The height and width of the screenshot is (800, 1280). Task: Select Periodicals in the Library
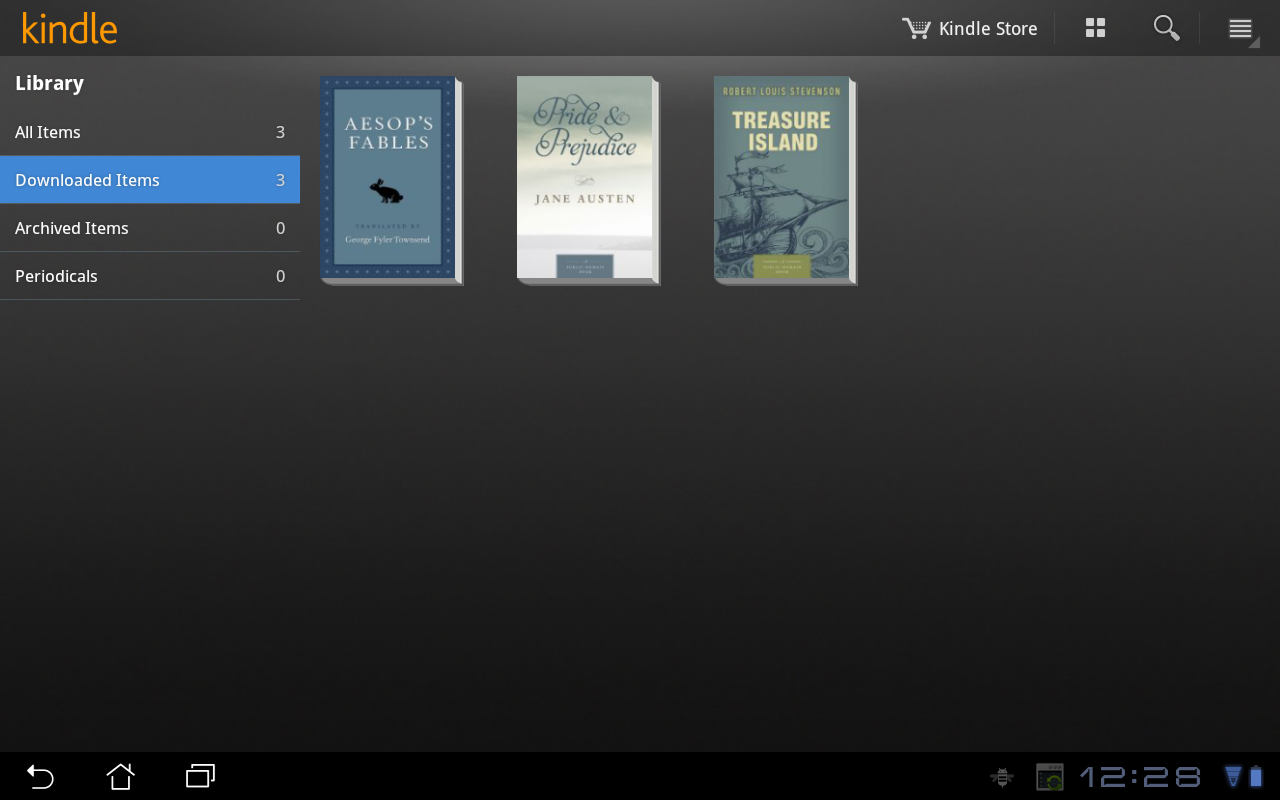[x=150, y=276]
